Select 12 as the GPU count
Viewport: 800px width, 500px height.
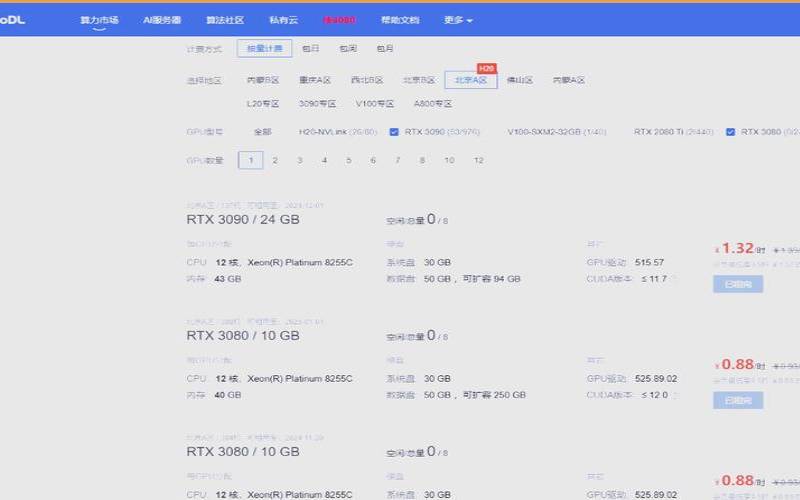click(x=478, y=160)
